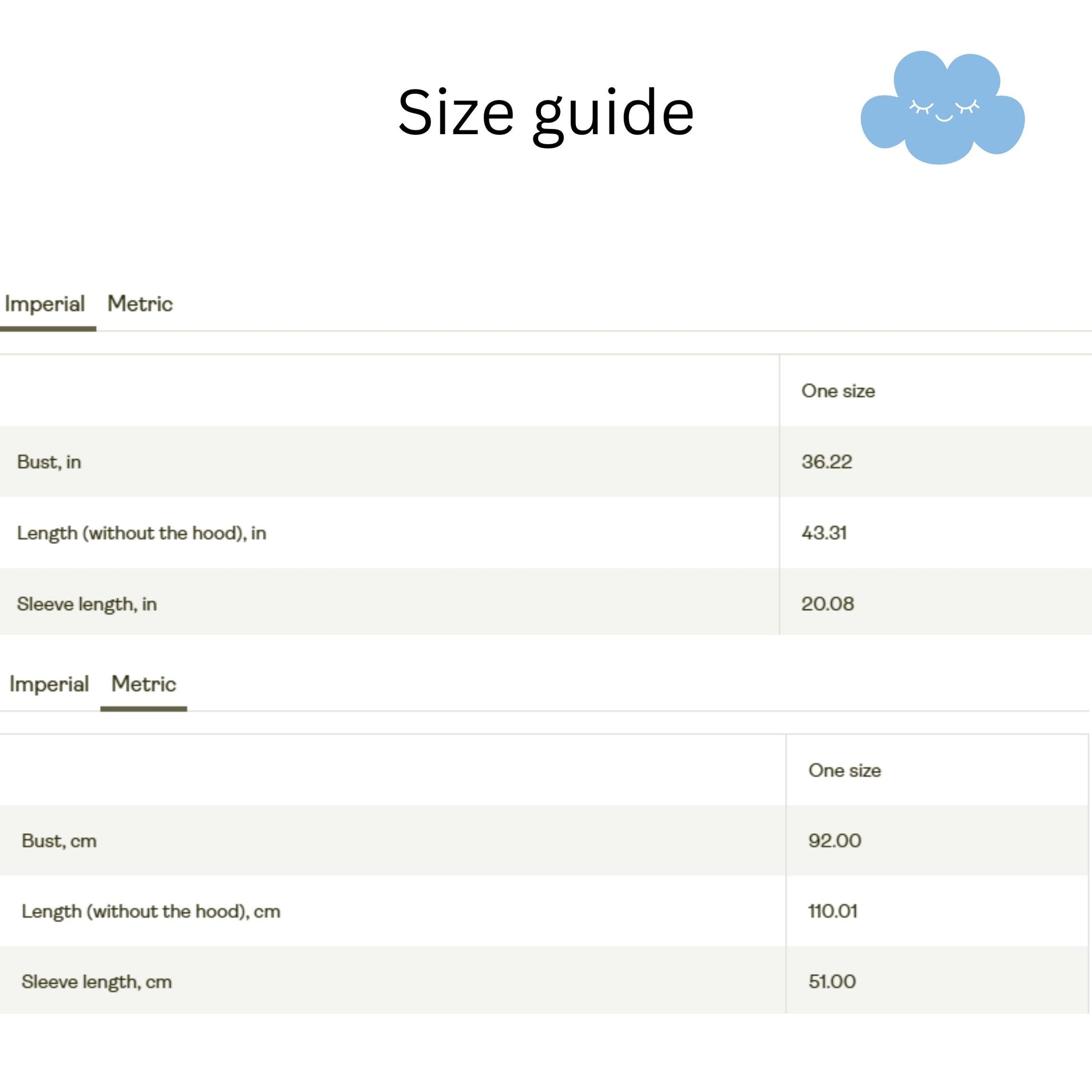Switch to the non-underlined Imperial tab

tap(49, 684)
